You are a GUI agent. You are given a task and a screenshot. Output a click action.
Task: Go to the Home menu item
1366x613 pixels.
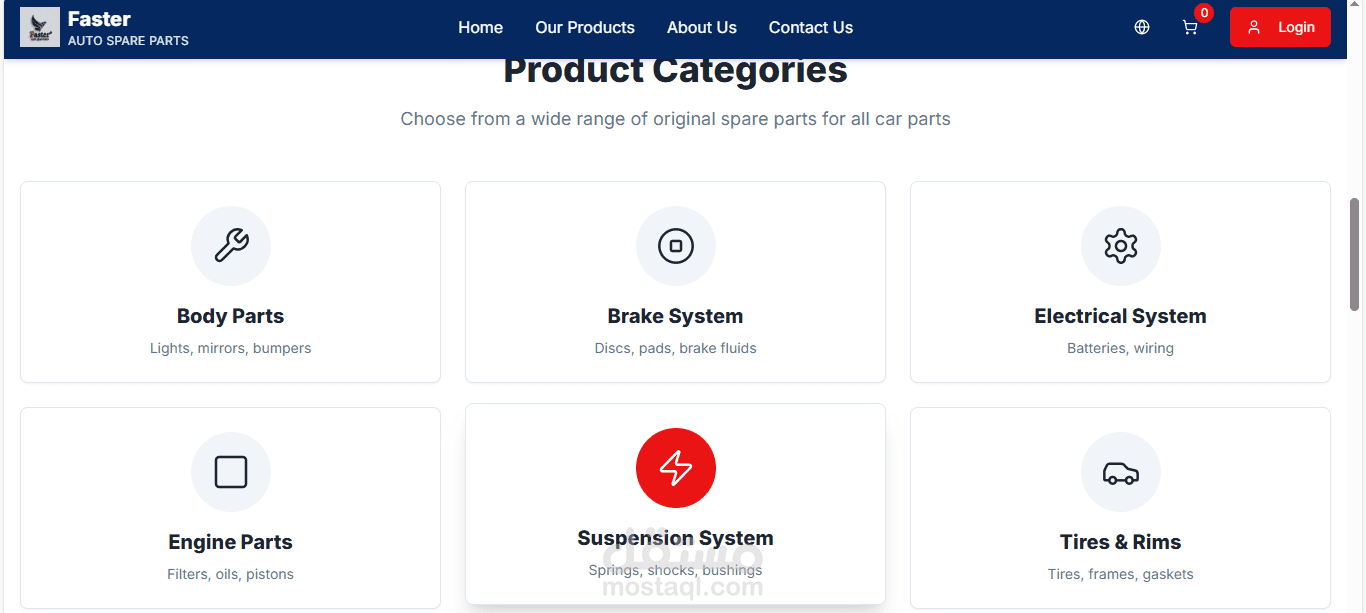tap(480, 27)
